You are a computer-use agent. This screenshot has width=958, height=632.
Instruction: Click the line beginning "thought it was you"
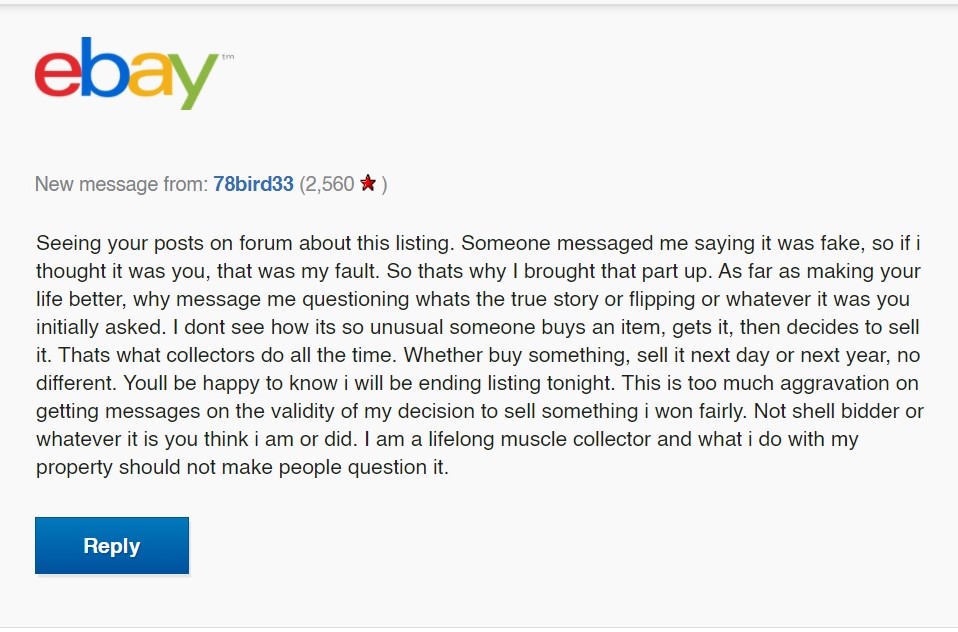click(478, 271)
